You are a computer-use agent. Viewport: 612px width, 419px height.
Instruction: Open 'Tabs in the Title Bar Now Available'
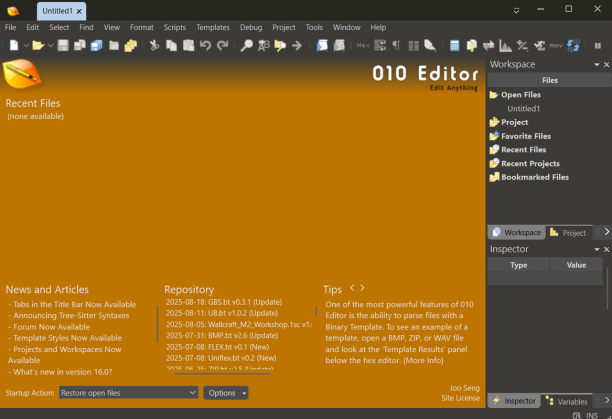75,304
